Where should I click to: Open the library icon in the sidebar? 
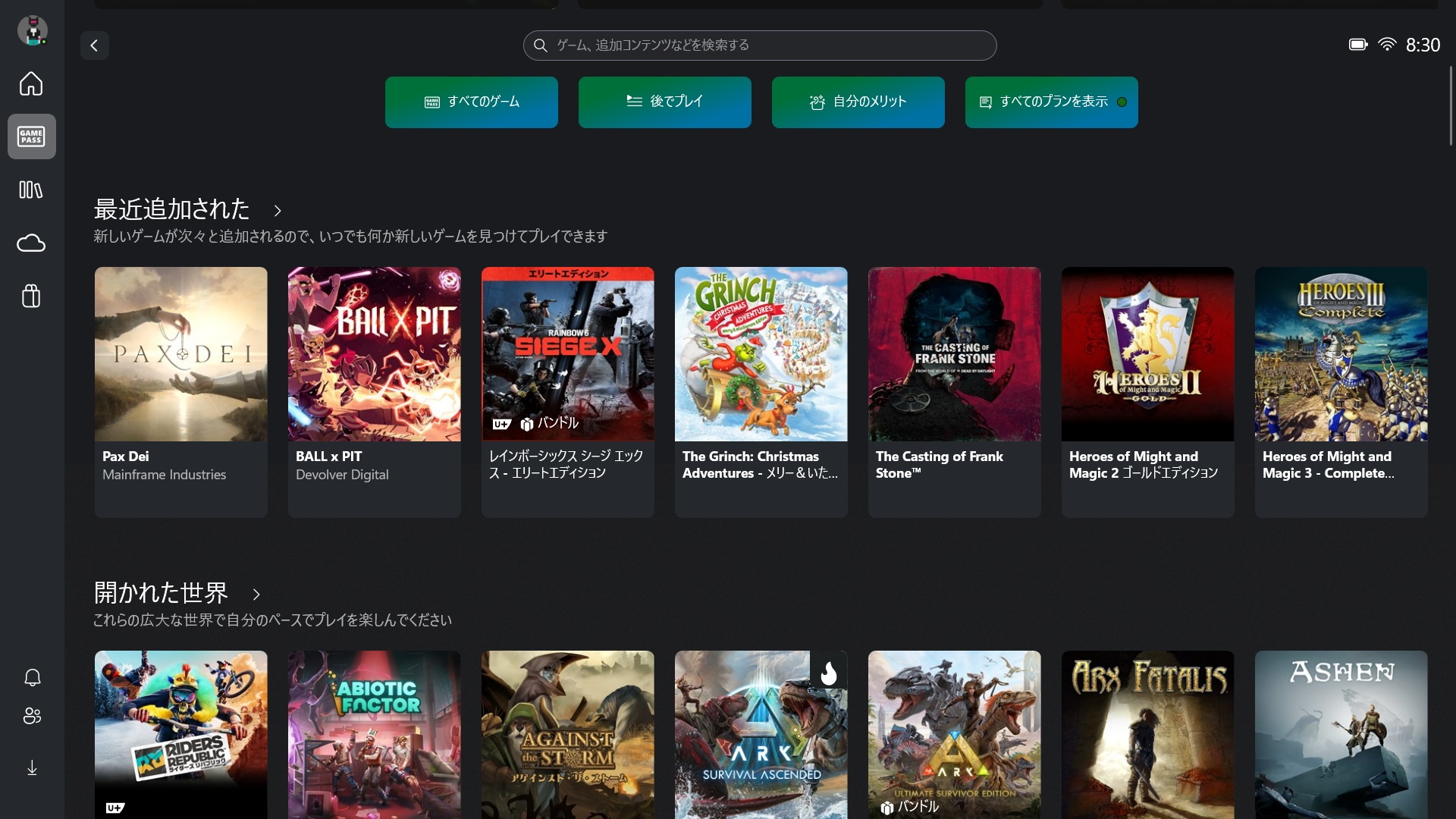(x=31, y=190)
